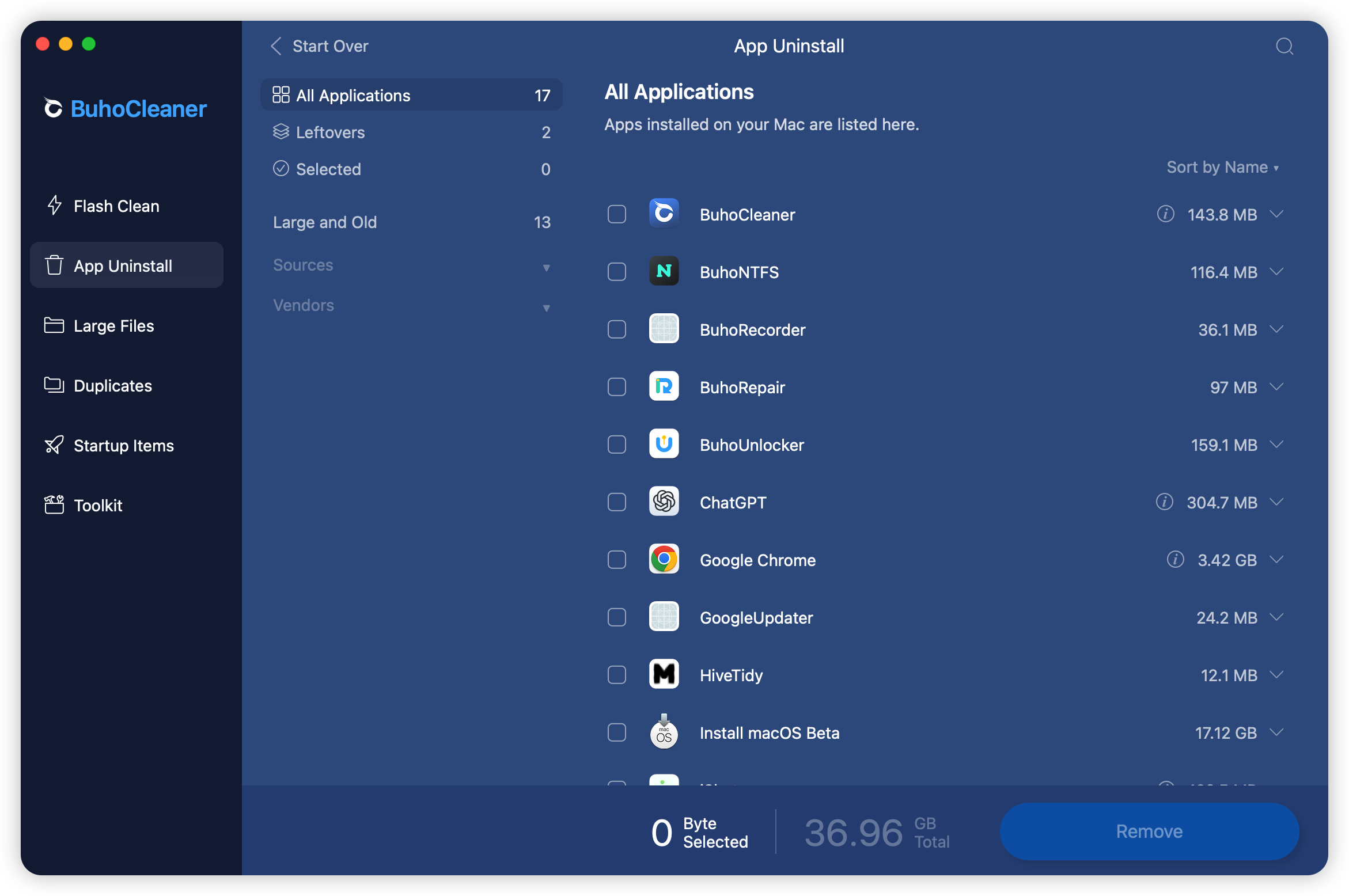The width and height of the screenshot is (1349, 896).
Task: Select Large and Old category
Action: [x=411, y=222]
